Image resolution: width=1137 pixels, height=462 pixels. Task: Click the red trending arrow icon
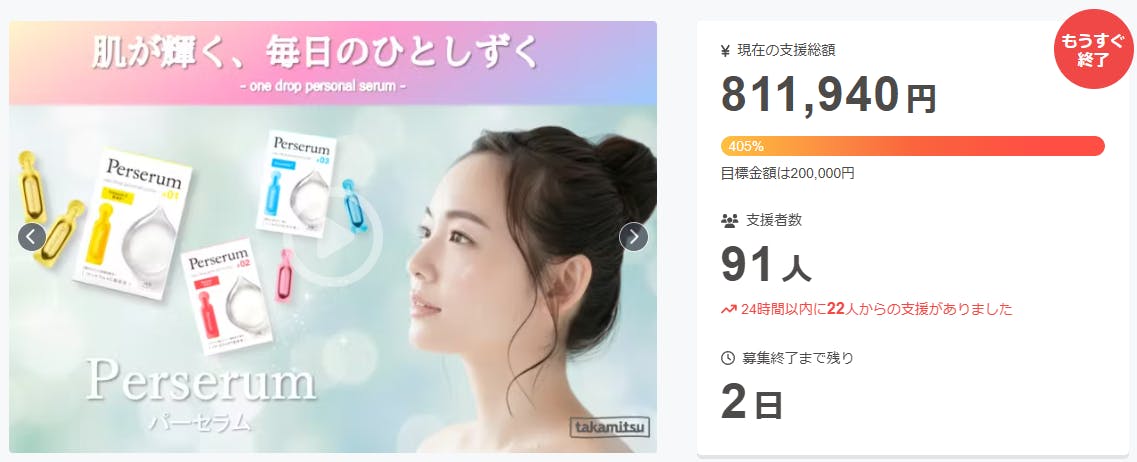coord(728,310)
